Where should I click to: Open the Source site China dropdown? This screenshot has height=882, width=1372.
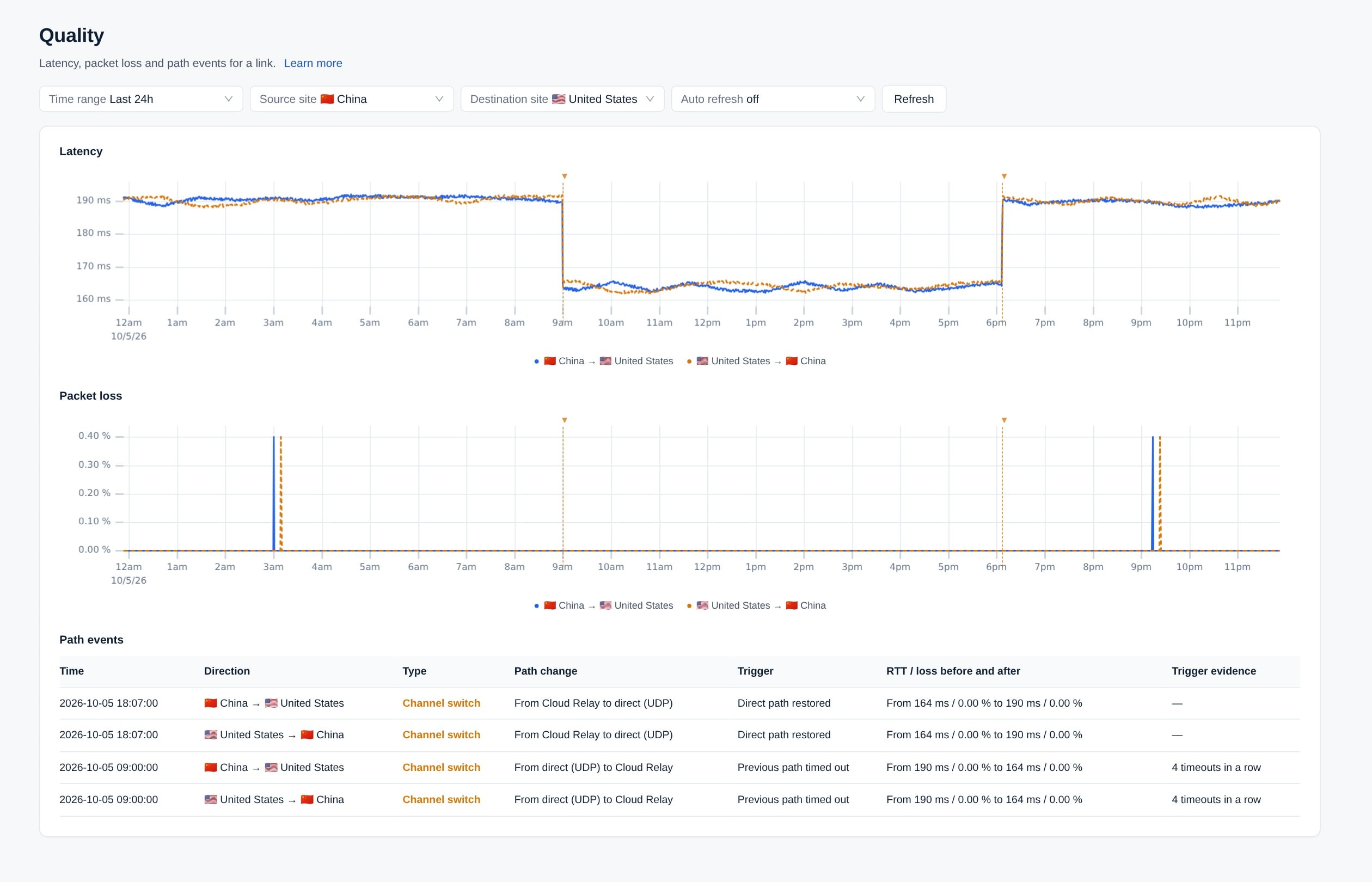point(352,99)
